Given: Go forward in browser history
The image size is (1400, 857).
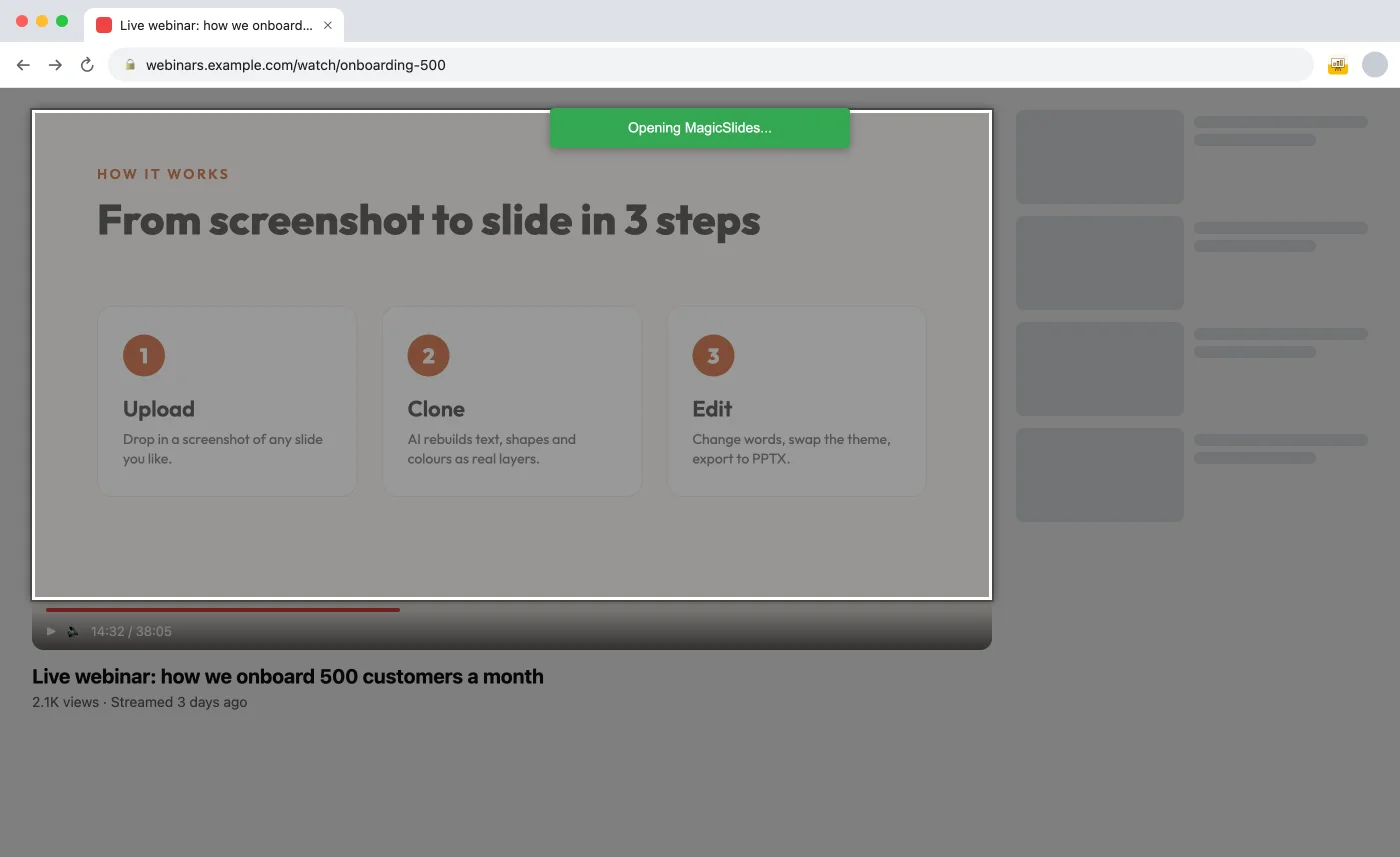Looking at the screenshot, I should [55, 65].
